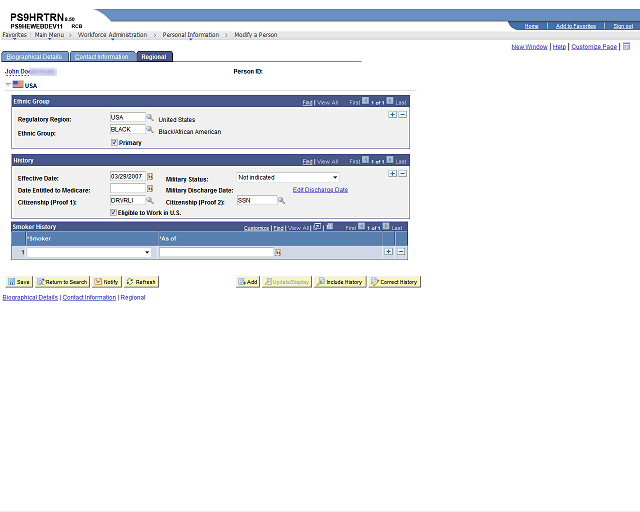The width and height of the screenshot is (640, 512).
Task: Open Citizenship (Proof 1) lookup magnifier
Action: 150,200
